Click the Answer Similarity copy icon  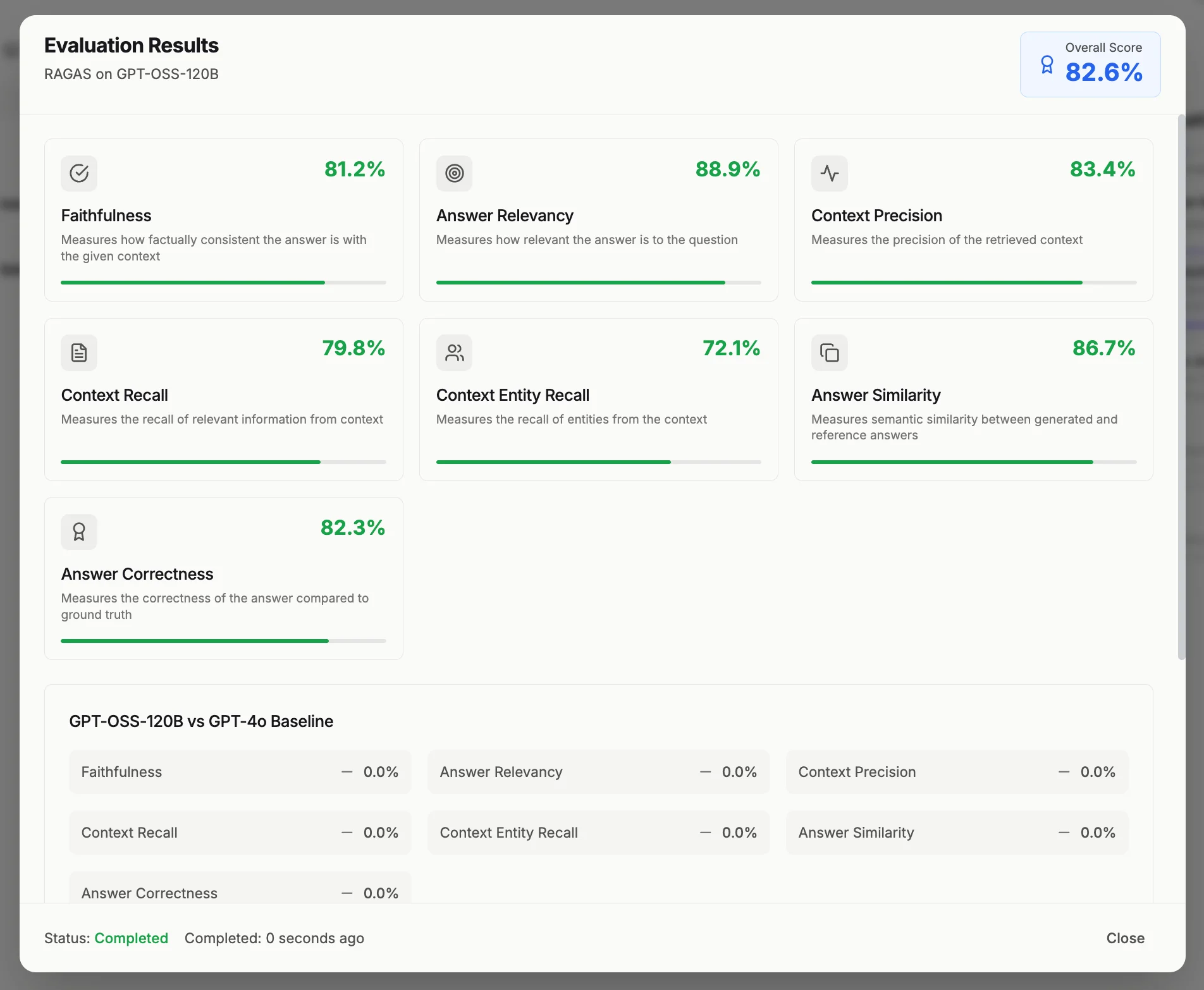(x=829, y=353)
